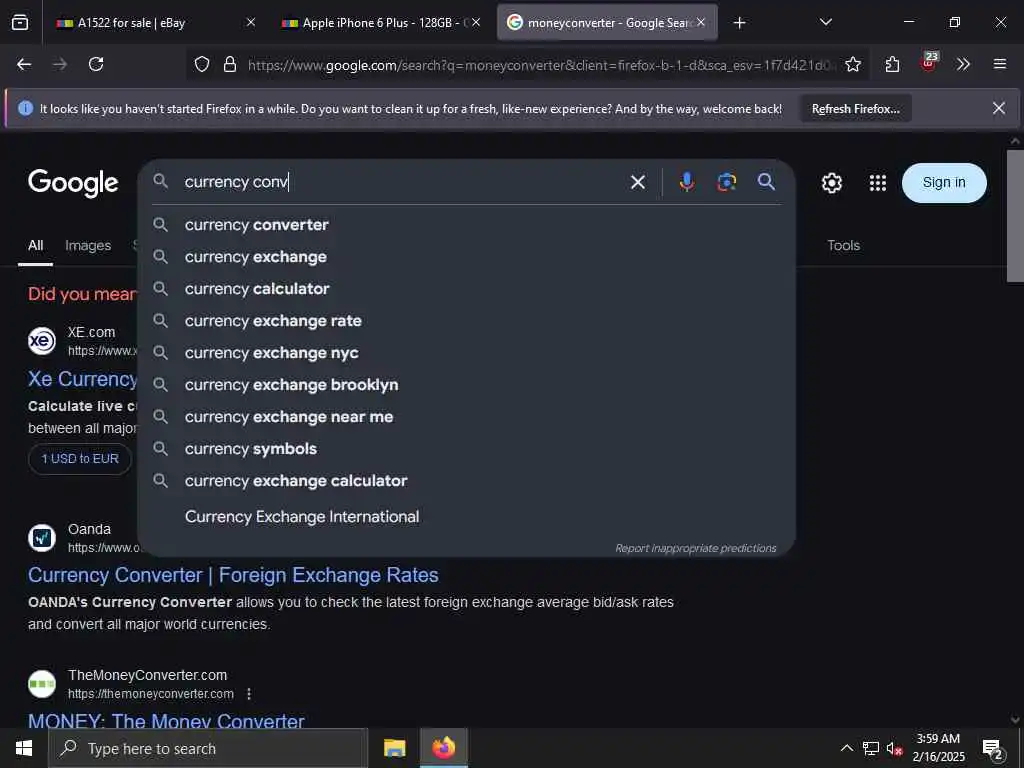
Task: Click the site security padlock icon
Action: tap(229, 64)
